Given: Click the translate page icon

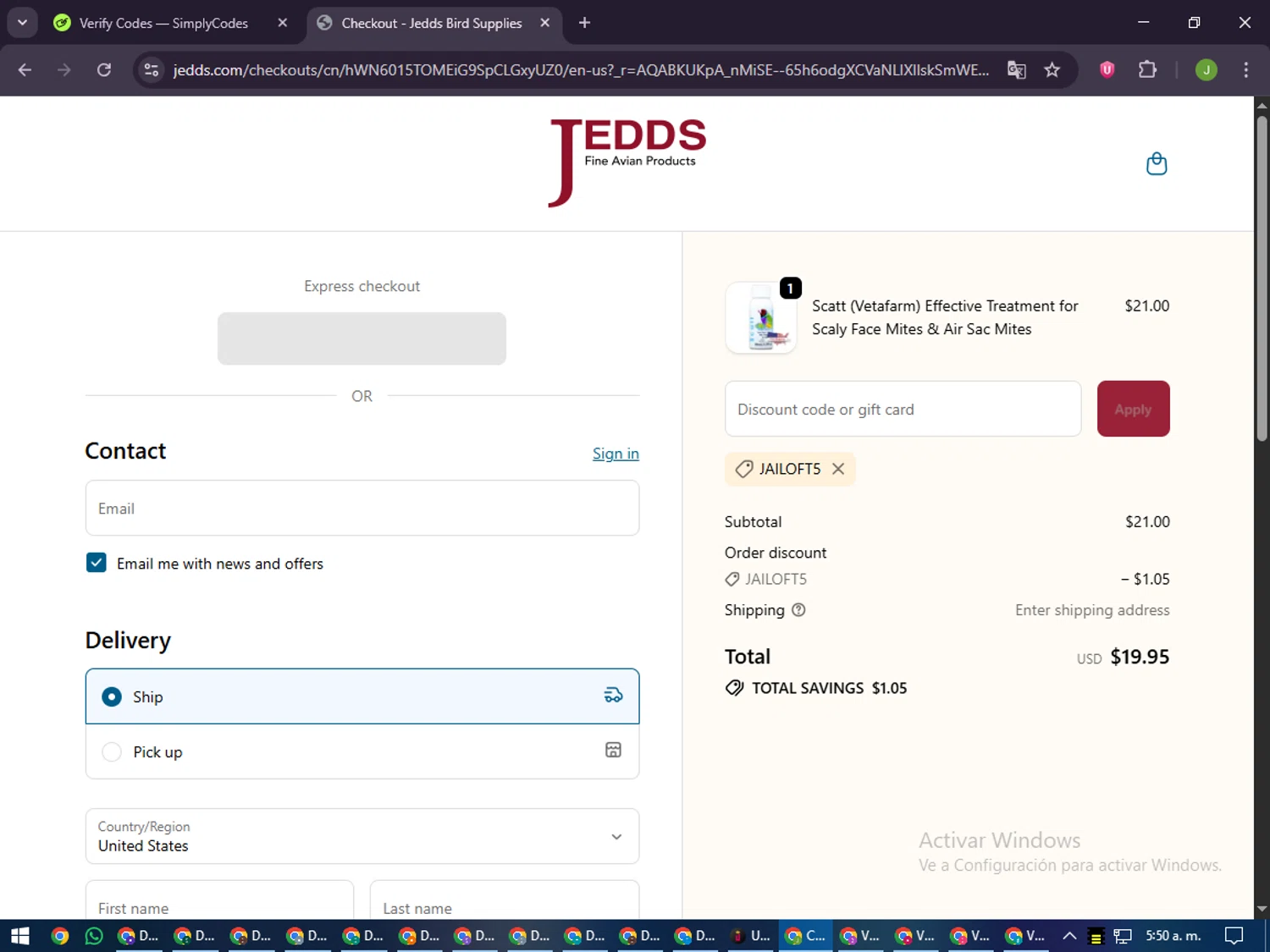Looking at the screenshot, I should pyautogui.click(x=1016, y=69).
